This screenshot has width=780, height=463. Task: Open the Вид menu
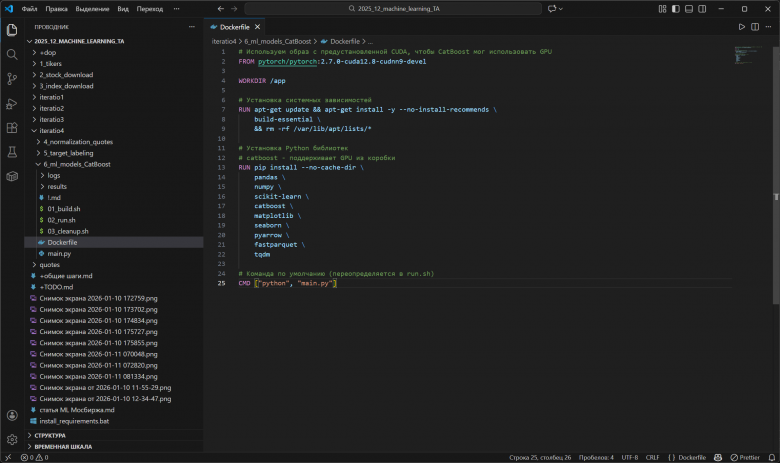click(x=123, y=8)
